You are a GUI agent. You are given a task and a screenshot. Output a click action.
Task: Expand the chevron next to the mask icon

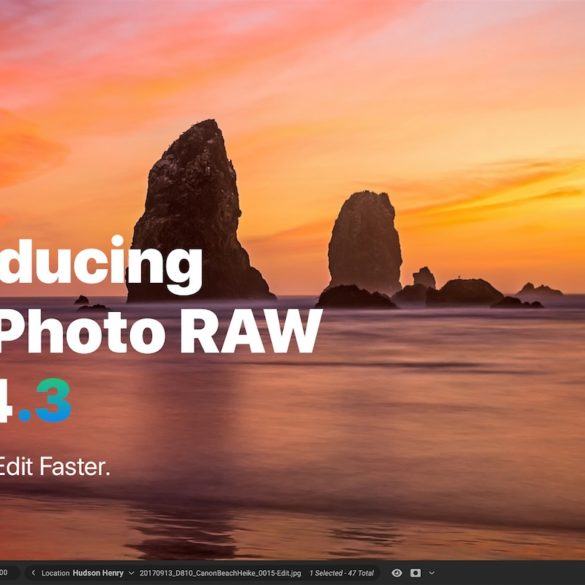(x=432, y=573)
